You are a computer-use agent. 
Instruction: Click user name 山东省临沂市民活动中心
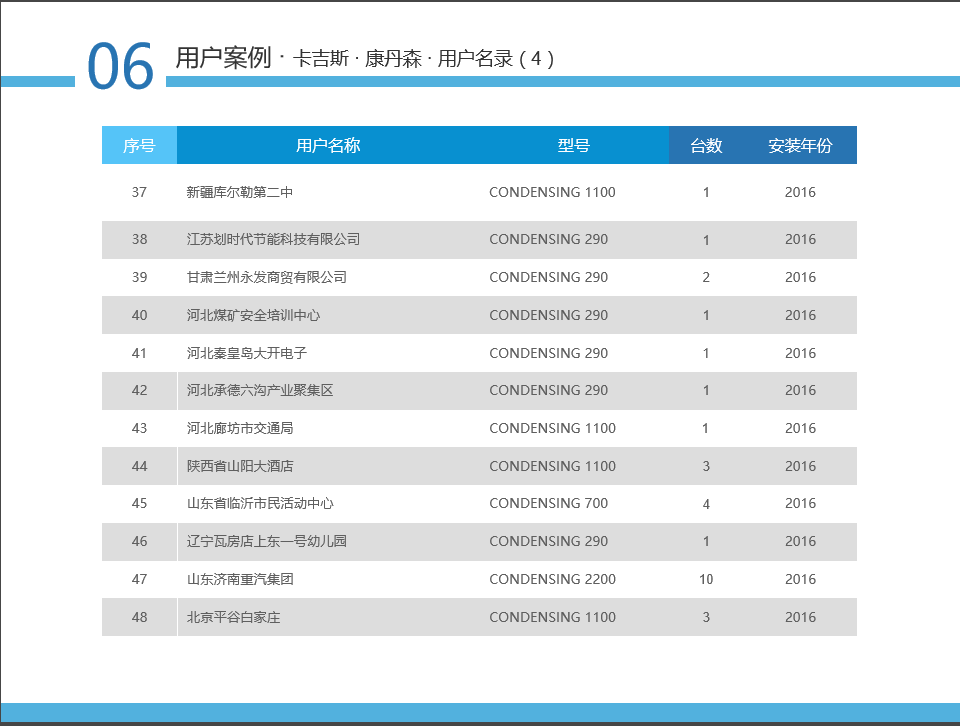[260, 503]
